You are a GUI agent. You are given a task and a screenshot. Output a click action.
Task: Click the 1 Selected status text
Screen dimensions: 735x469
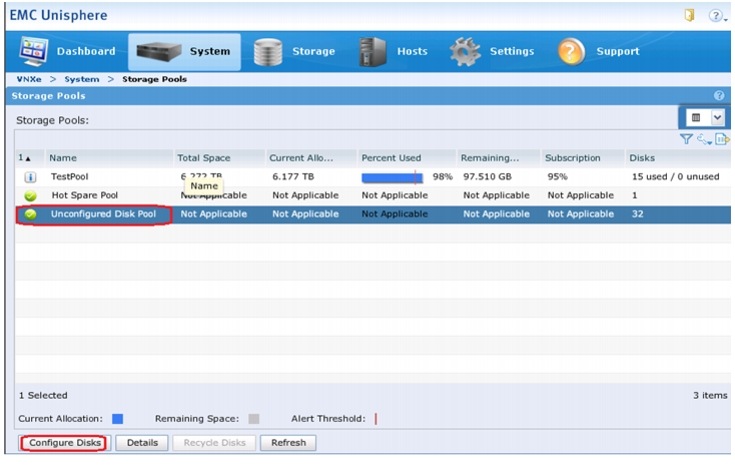43,395
